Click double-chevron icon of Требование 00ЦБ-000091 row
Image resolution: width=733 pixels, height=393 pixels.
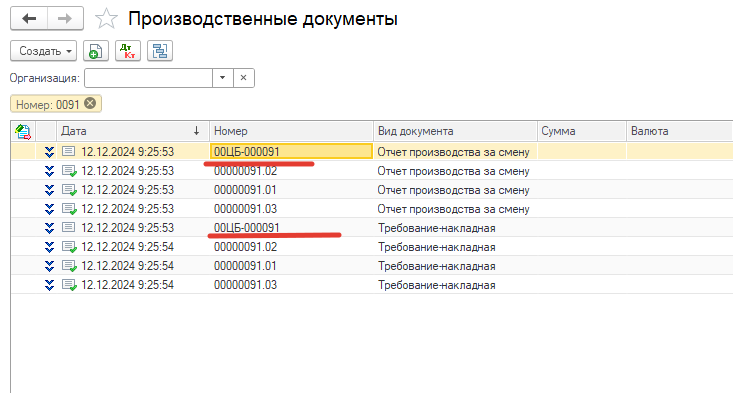coord(49,228)
